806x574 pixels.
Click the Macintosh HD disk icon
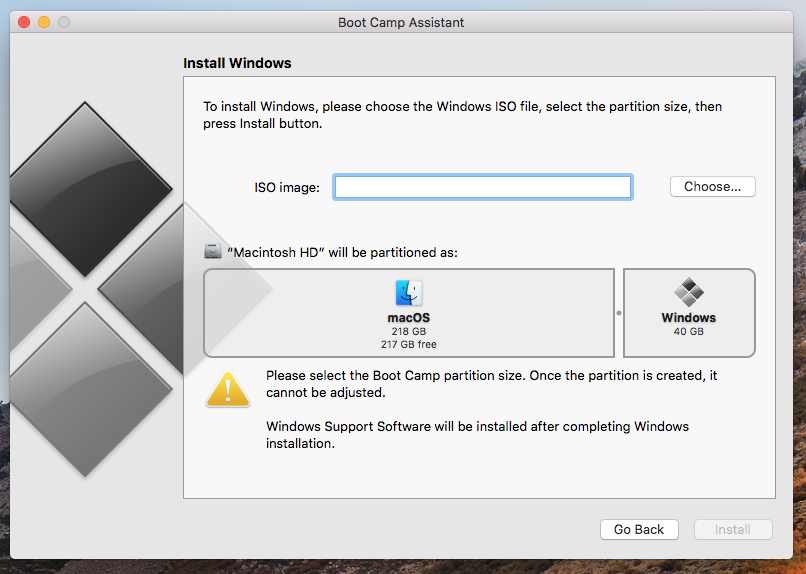coord(213,251)
